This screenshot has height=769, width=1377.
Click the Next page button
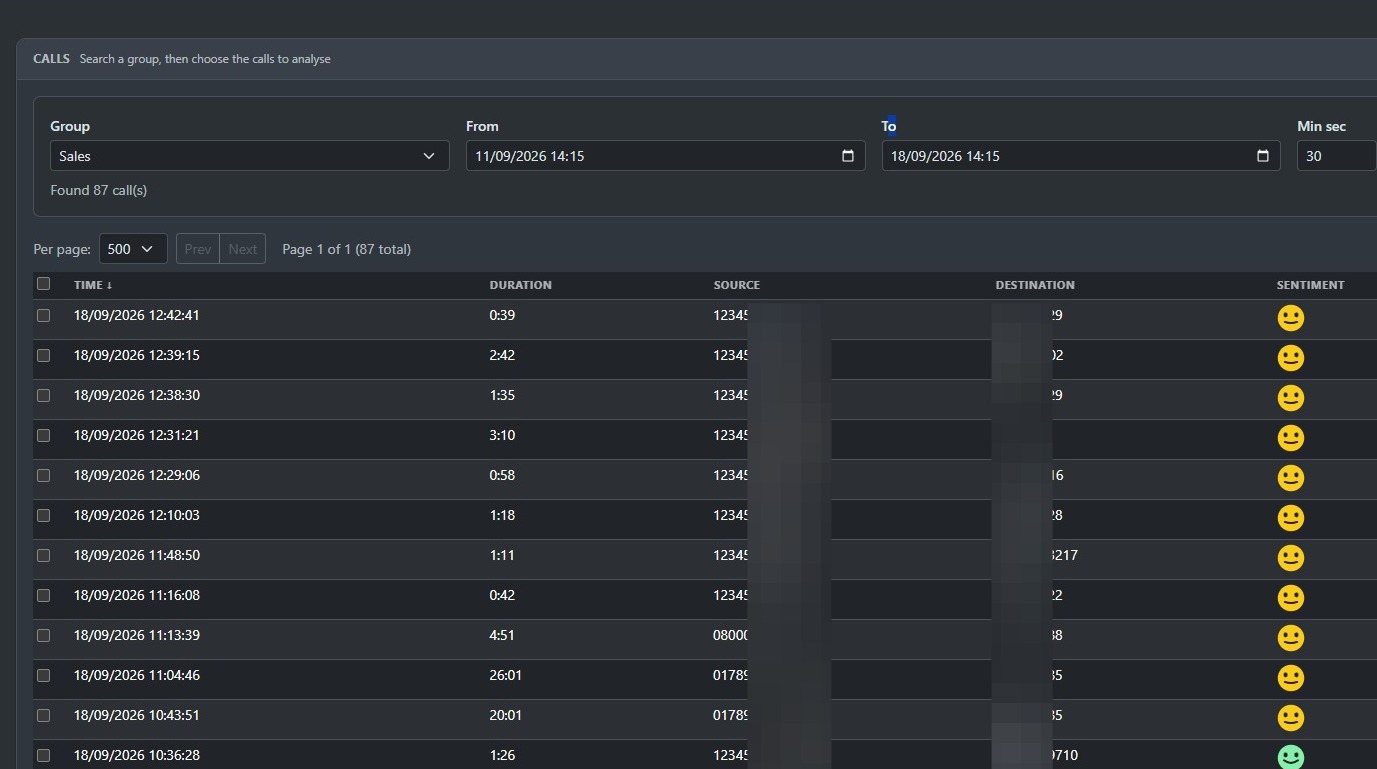point(243,249)
